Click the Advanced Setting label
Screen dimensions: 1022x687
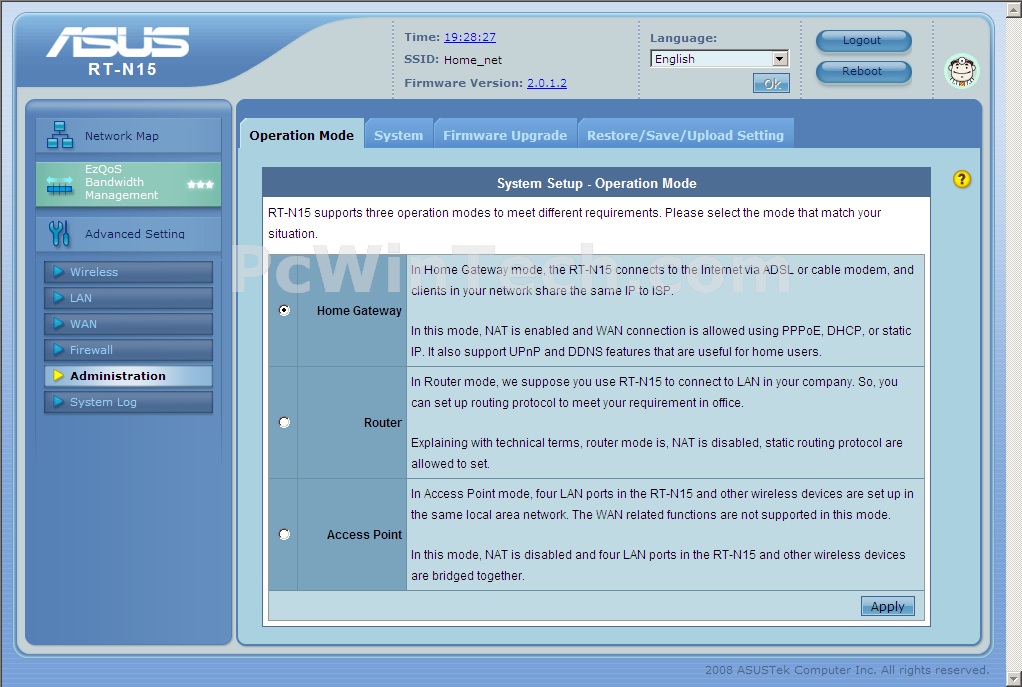point(135,233)
